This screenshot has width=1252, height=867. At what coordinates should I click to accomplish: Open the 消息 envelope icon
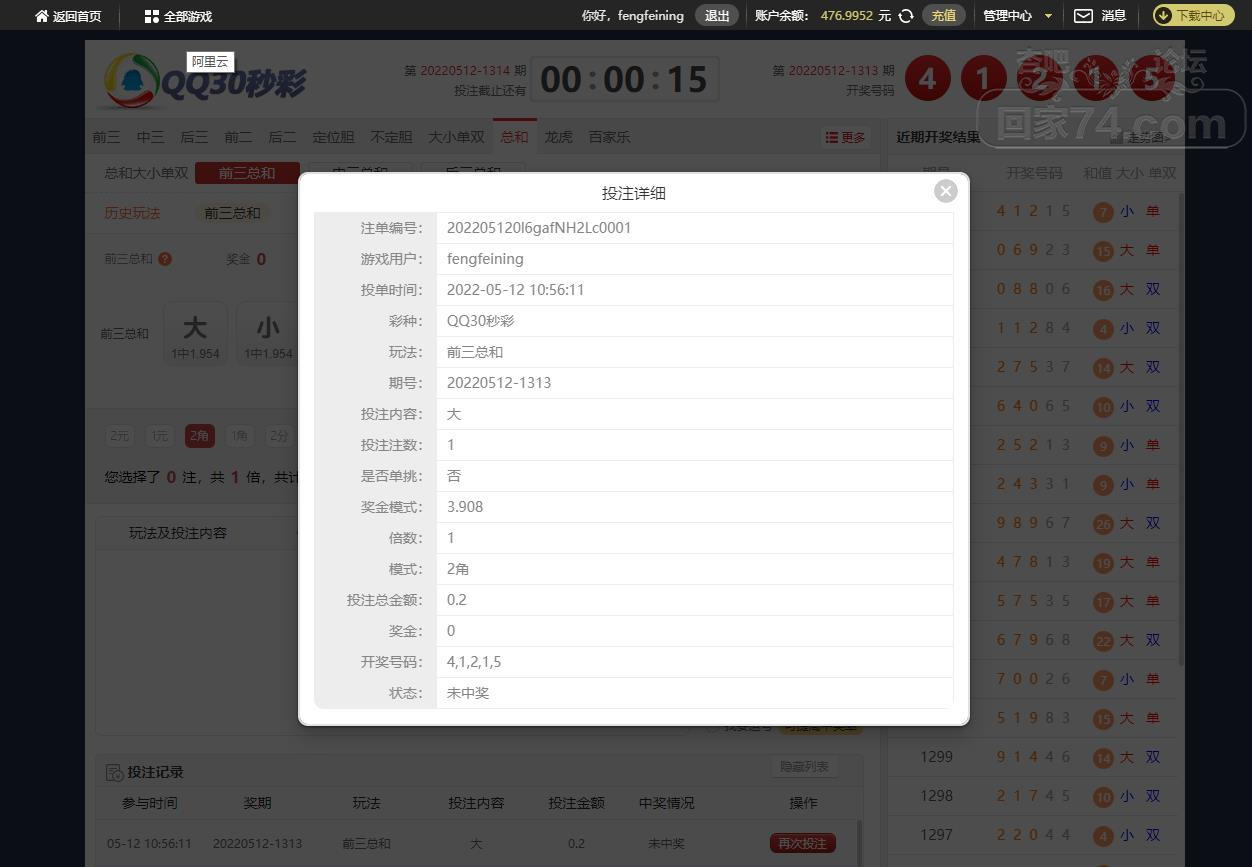[x=1083, y=16]
